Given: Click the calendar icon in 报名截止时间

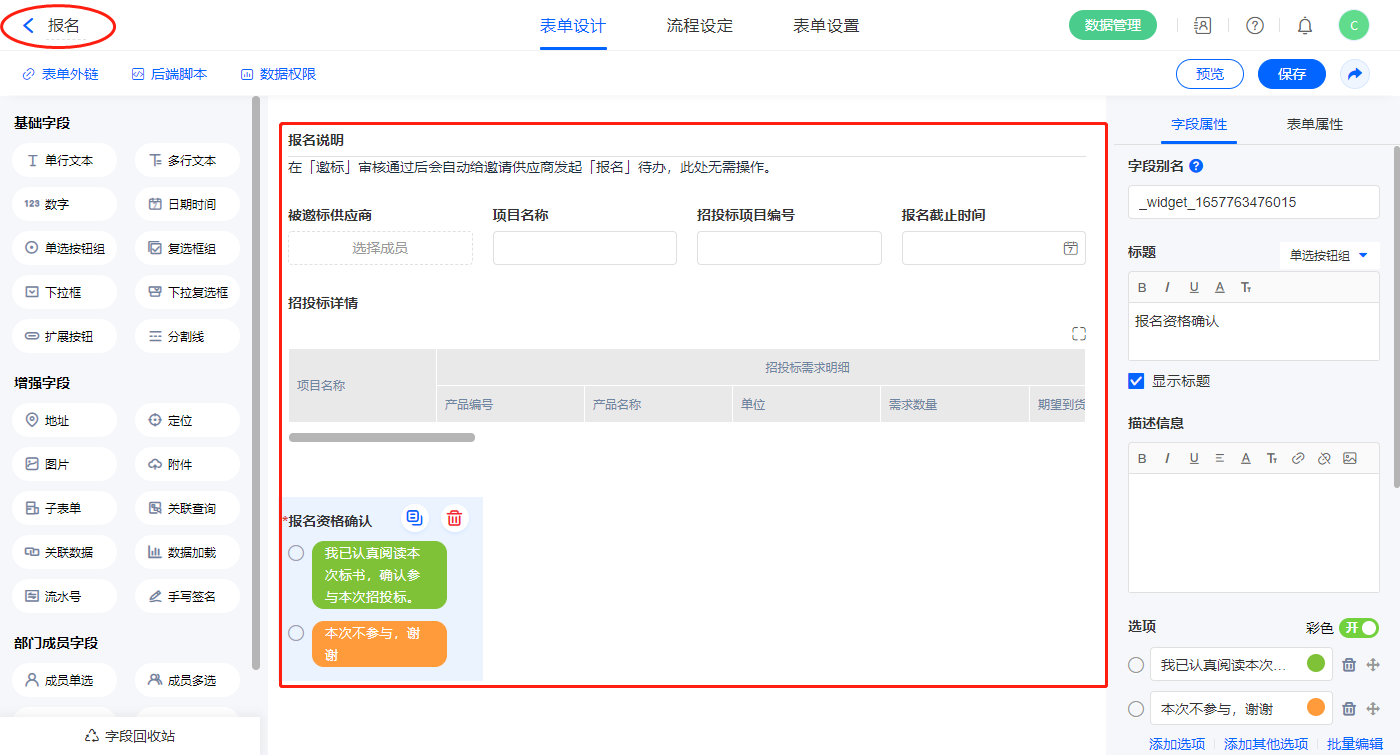Looking at the screenshot, I should pyautogui.click(x=1070, y=248).
